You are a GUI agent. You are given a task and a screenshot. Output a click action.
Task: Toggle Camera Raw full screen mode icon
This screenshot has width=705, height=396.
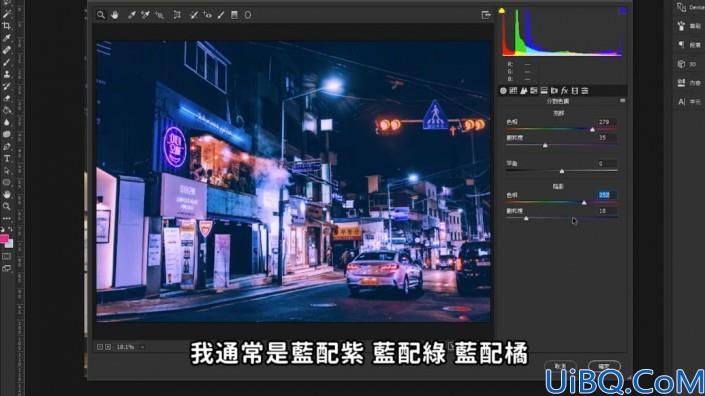pyautogui.click(x=486, y=15)
